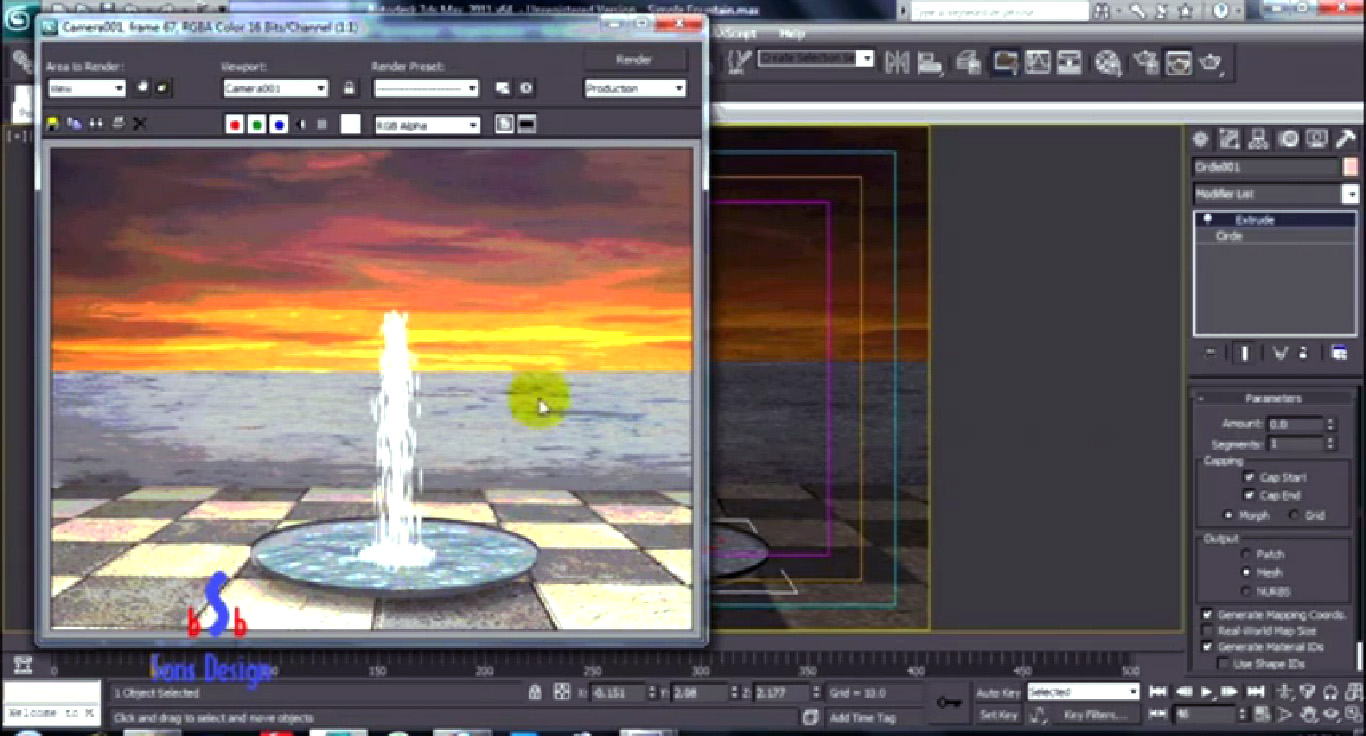Click the white color swatch in render window

coord(350,124)
